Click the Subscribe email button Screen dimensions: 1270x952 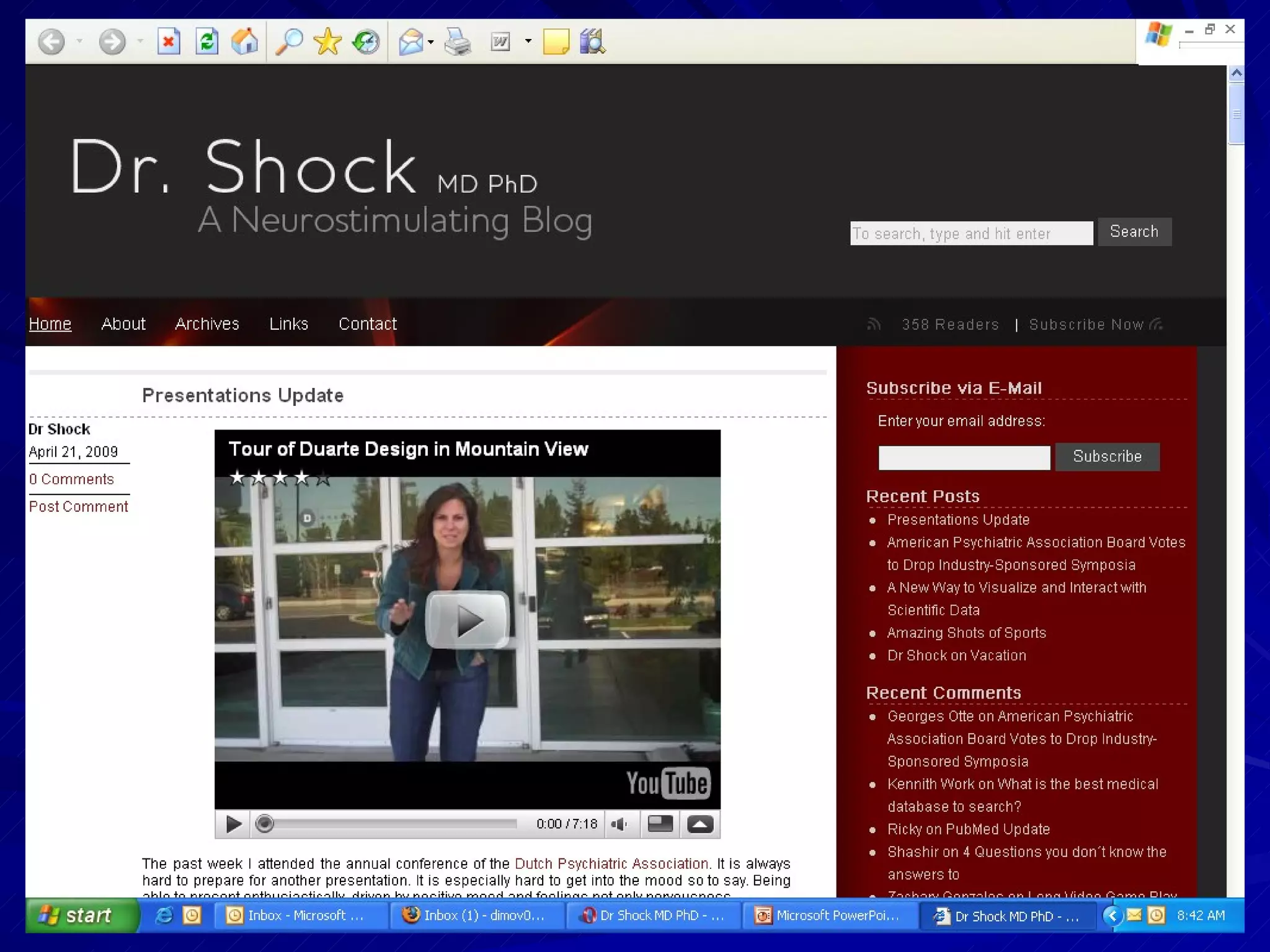click(1107, 456)
